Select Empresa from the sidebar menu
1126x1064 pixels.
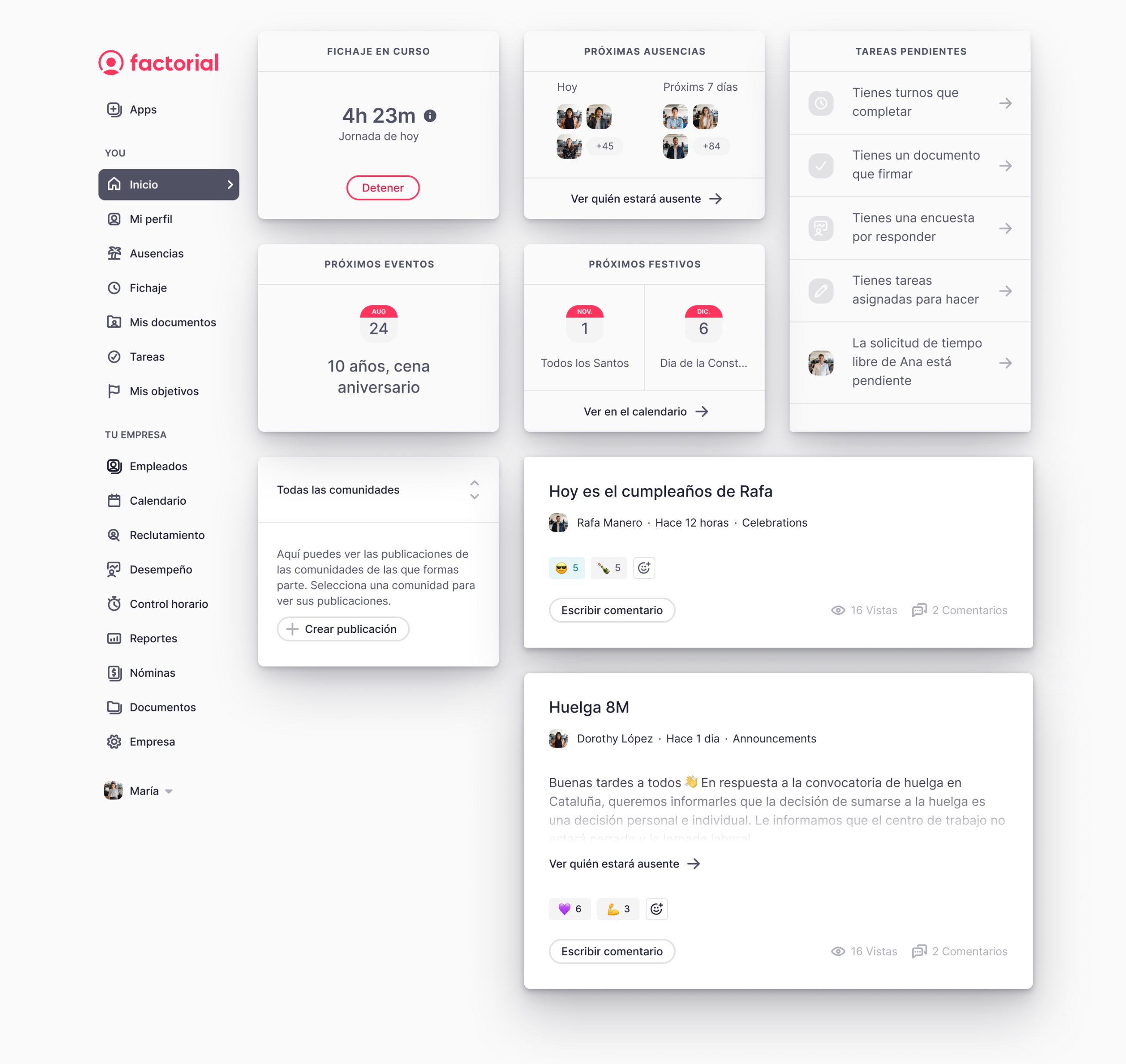point(153,741)
